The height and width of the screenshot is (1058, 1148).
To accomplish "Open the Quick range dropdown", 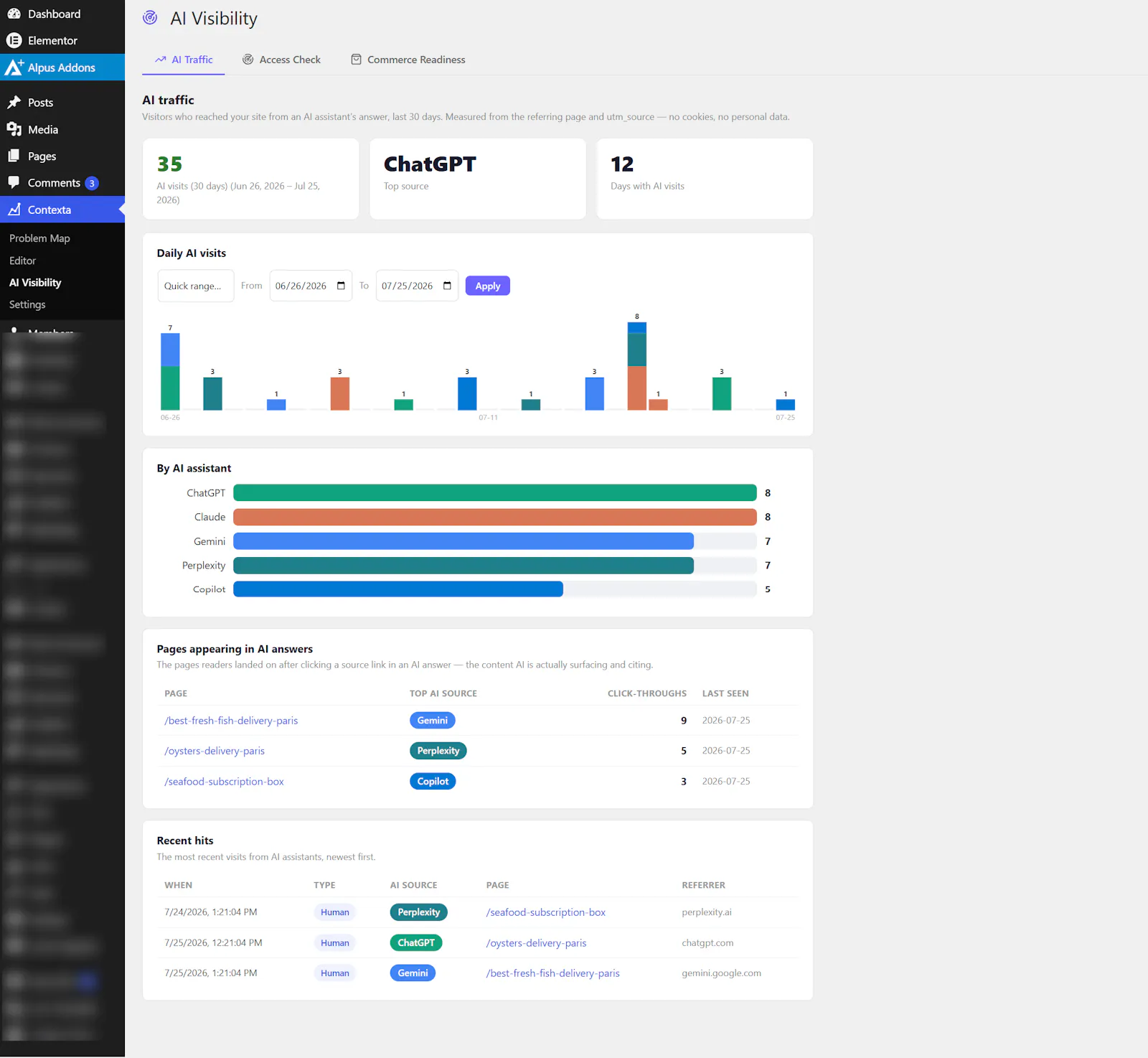I will click(195, 286).
